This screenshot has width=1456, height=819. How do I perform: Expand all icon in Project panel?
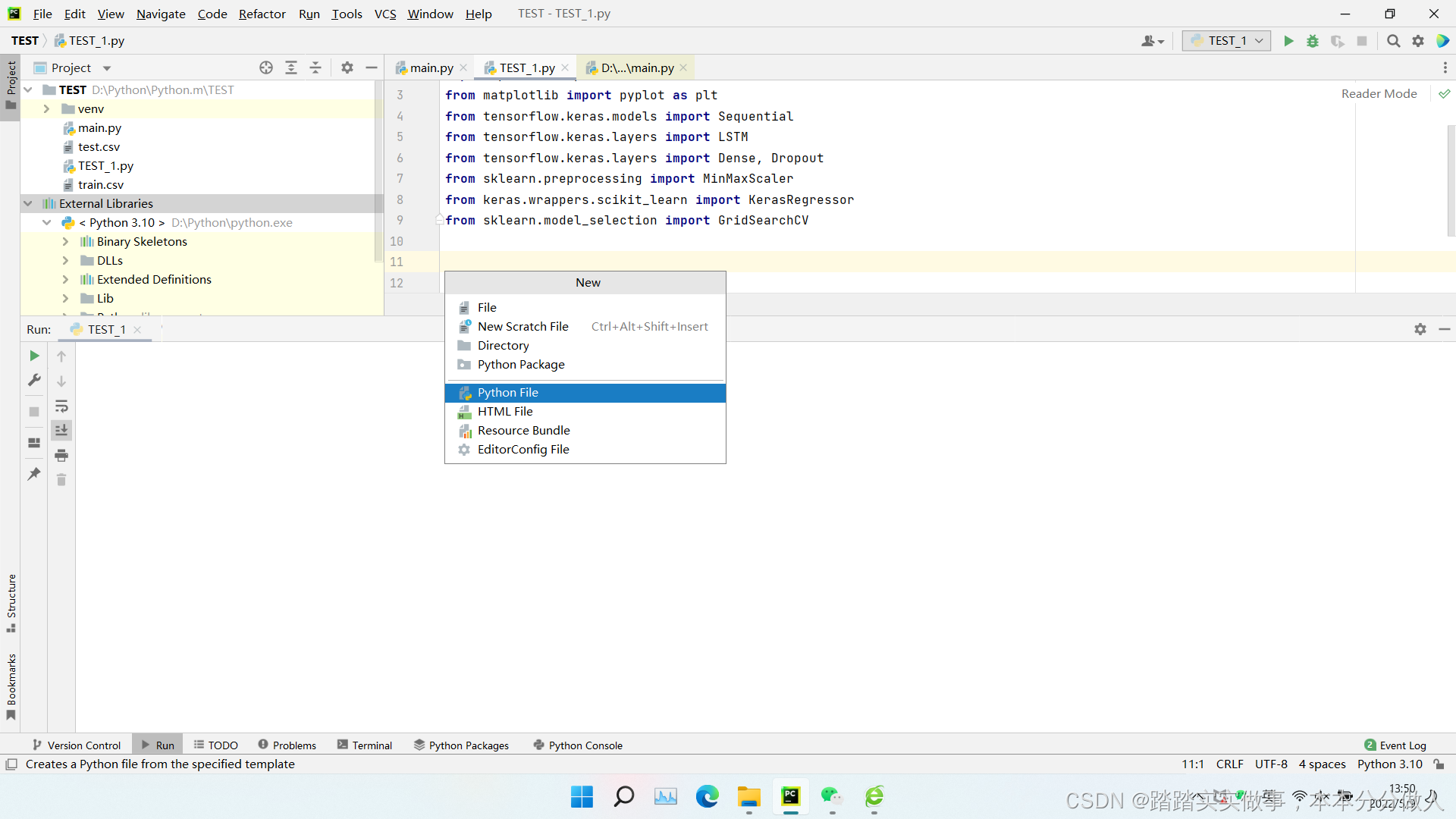tap(291, 67)
